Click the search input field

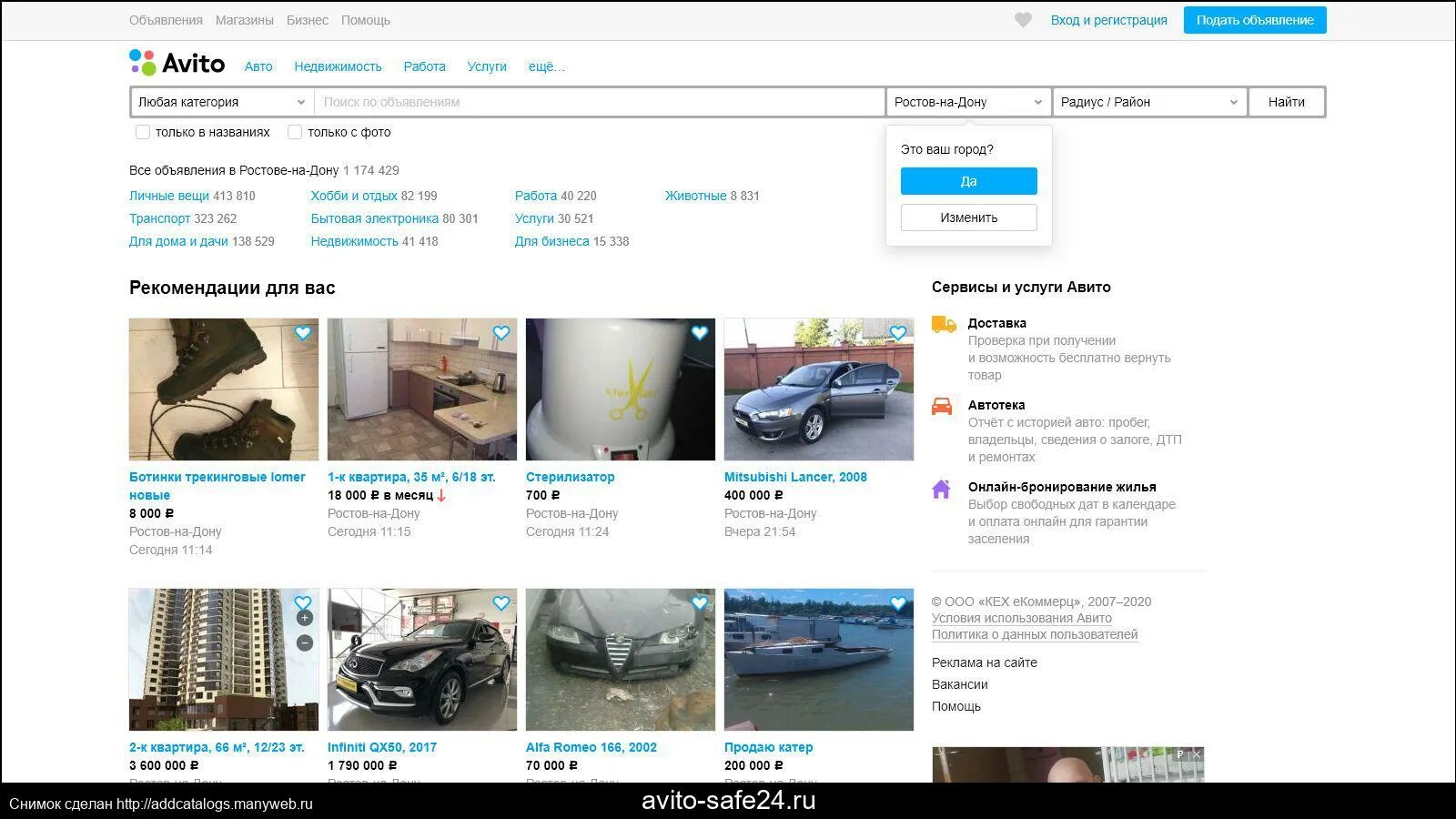[600, 102]
